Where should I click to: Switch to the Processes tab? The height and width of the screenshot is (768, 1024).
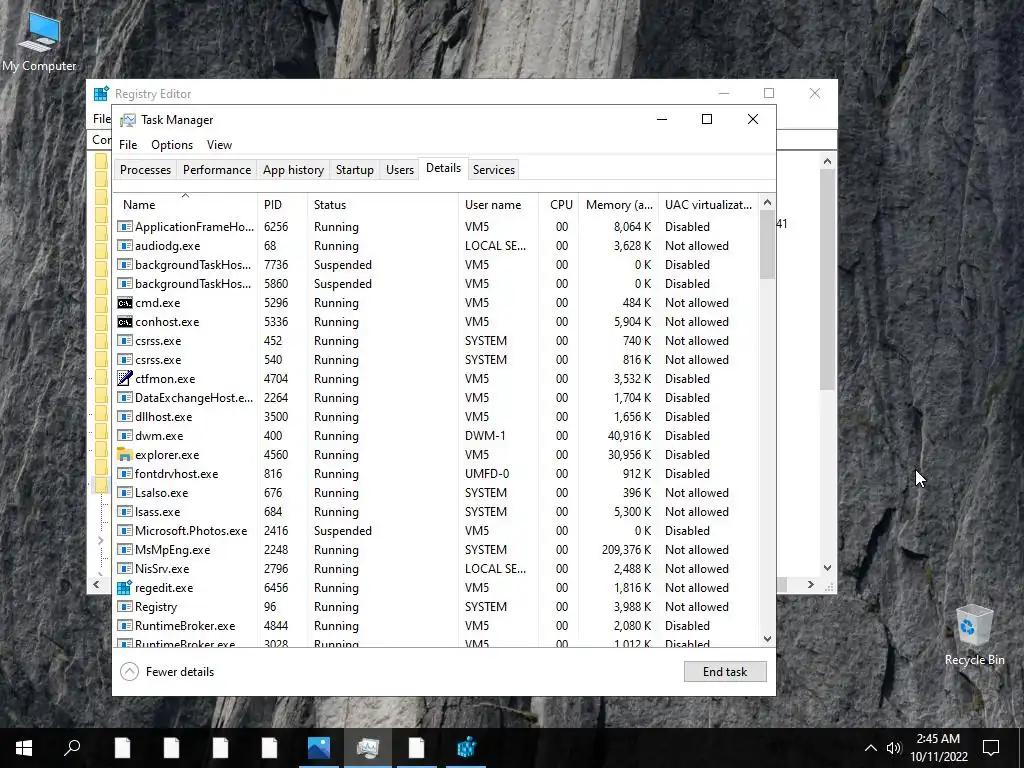145,170
